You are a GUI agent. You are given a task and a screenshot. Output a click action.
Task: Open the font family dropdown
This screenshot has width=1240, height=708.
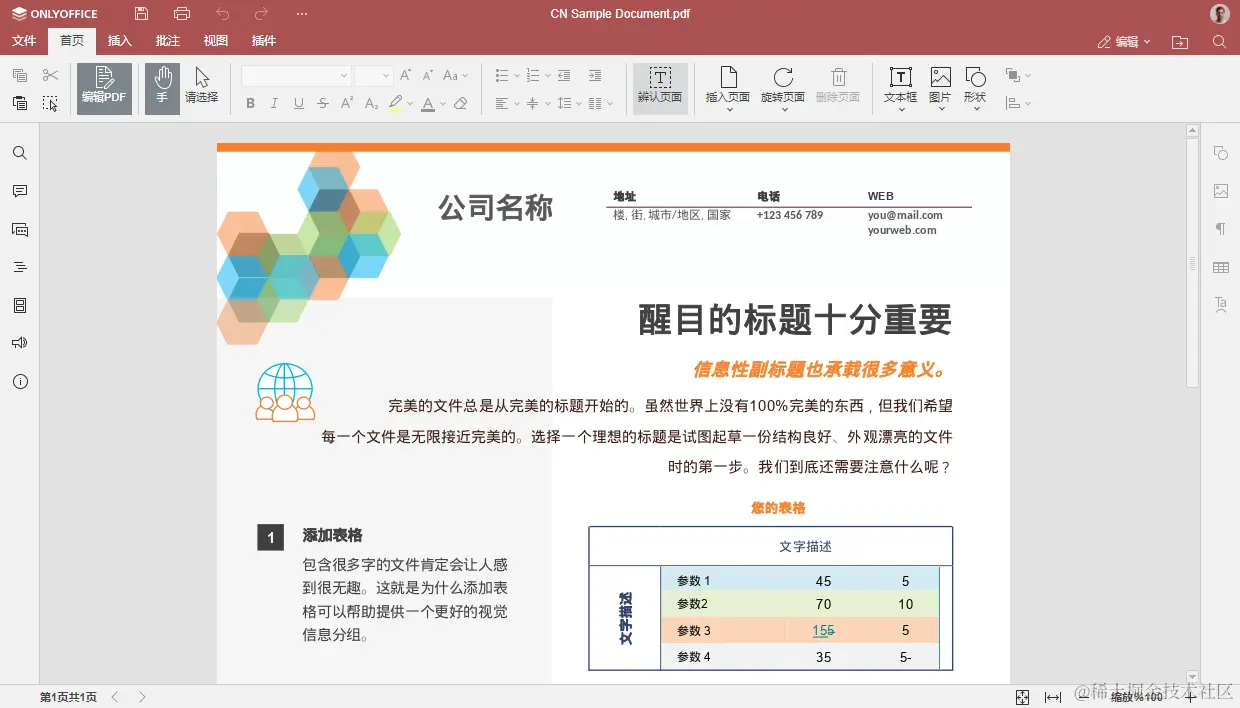[294, 75]
